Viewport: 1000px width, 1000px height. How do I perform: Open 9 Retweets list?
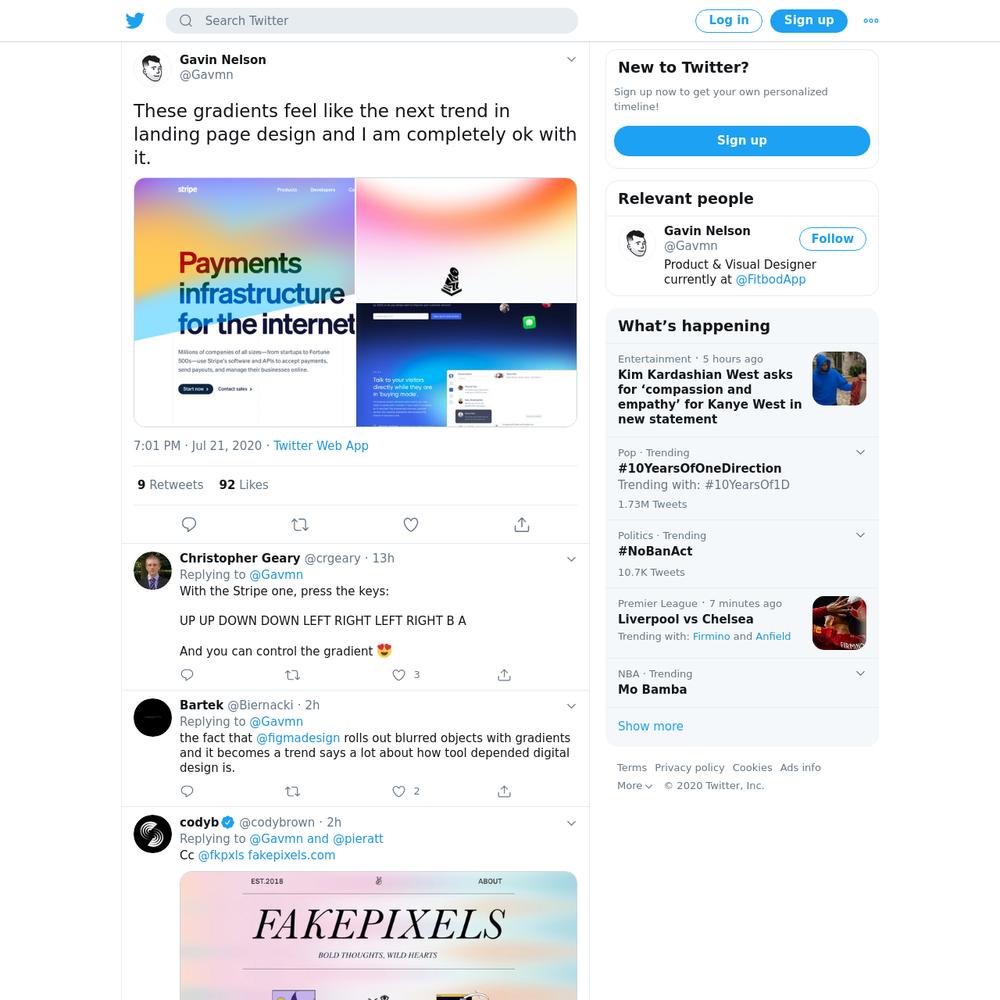[x=170, y=485]
